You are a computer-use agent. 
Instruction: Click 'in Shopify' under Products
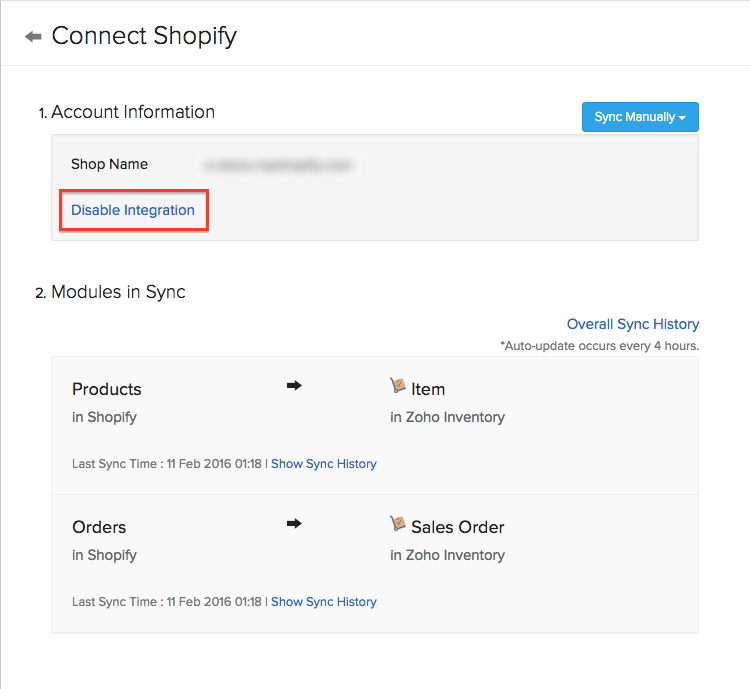pyautogui.click(x=104, y=417)
